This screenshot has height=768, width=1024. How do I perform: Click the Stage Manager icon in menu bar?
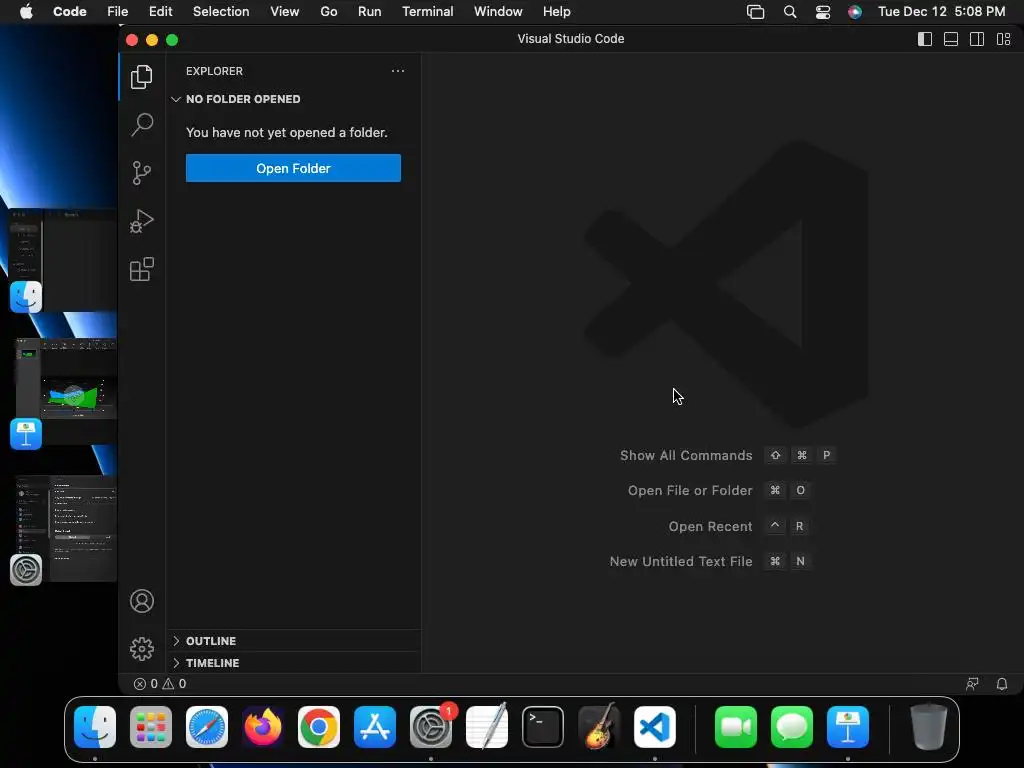click(756, 12)
